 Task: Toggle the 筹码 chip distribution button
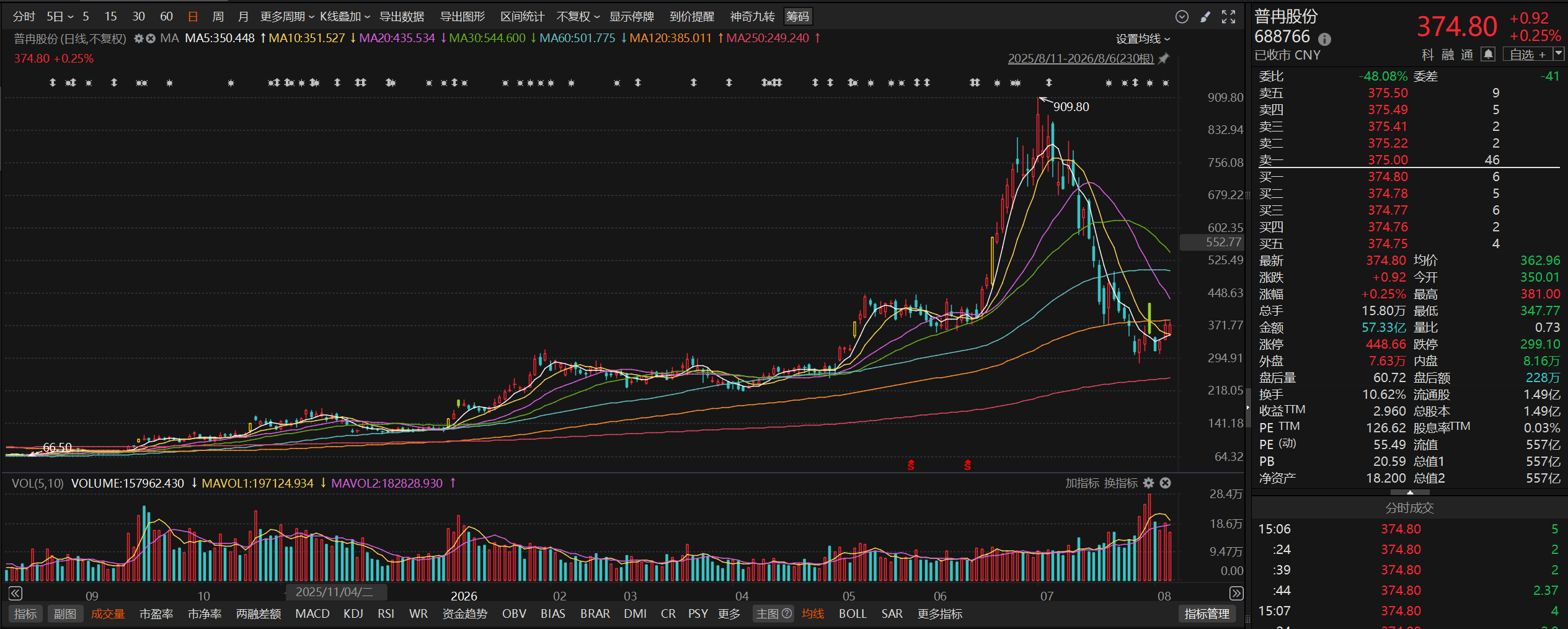click(x=797, y=17)
